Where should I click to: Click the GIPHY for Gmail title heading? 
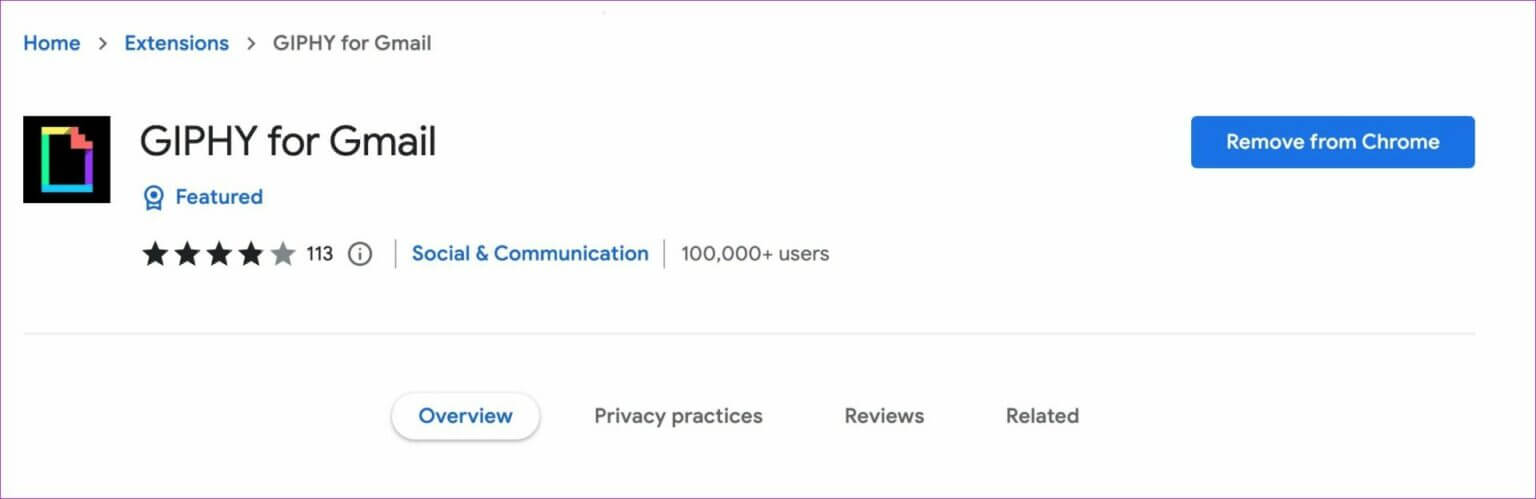click(x=288, y=142)
